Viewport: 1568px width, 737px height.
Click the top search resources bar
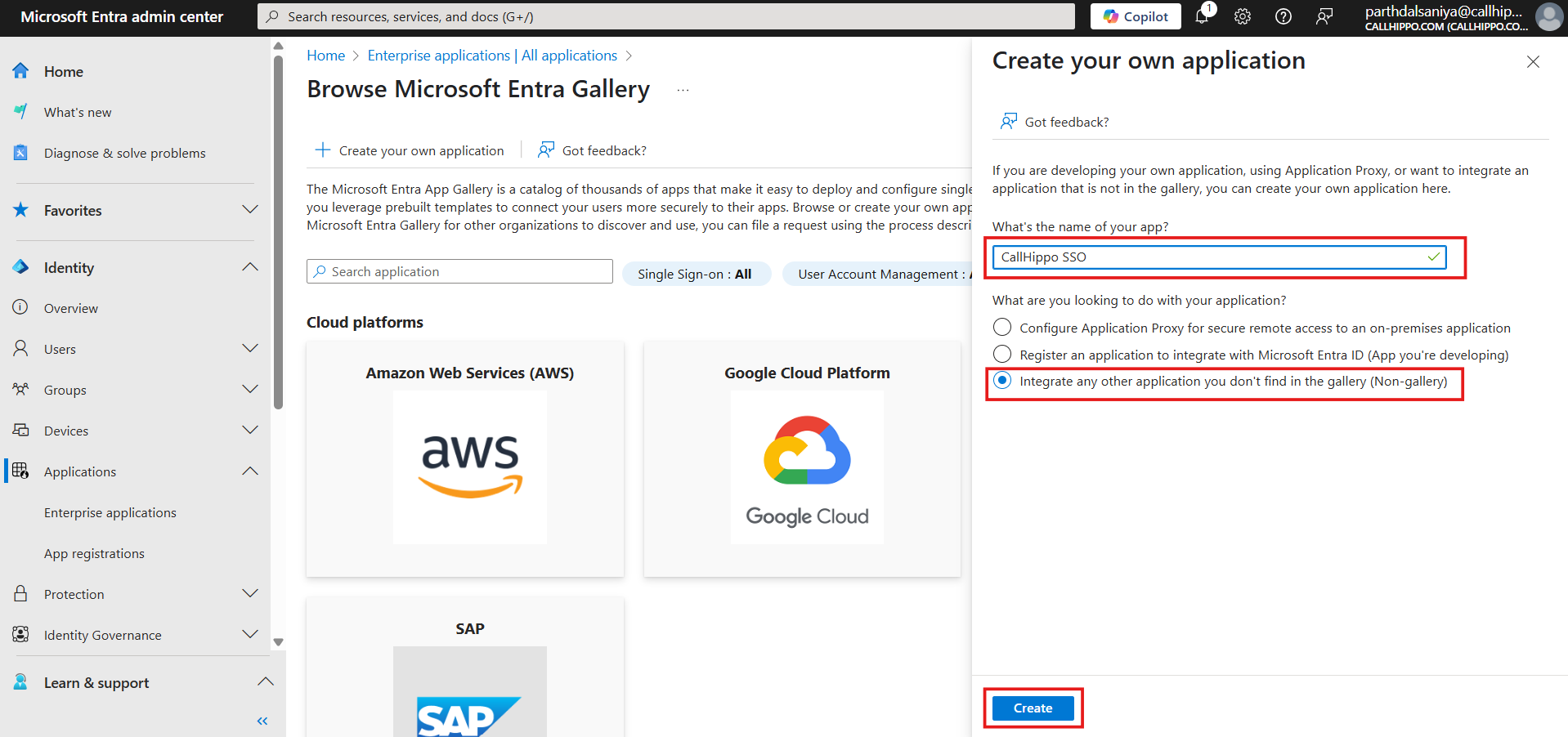coord(666,16)
